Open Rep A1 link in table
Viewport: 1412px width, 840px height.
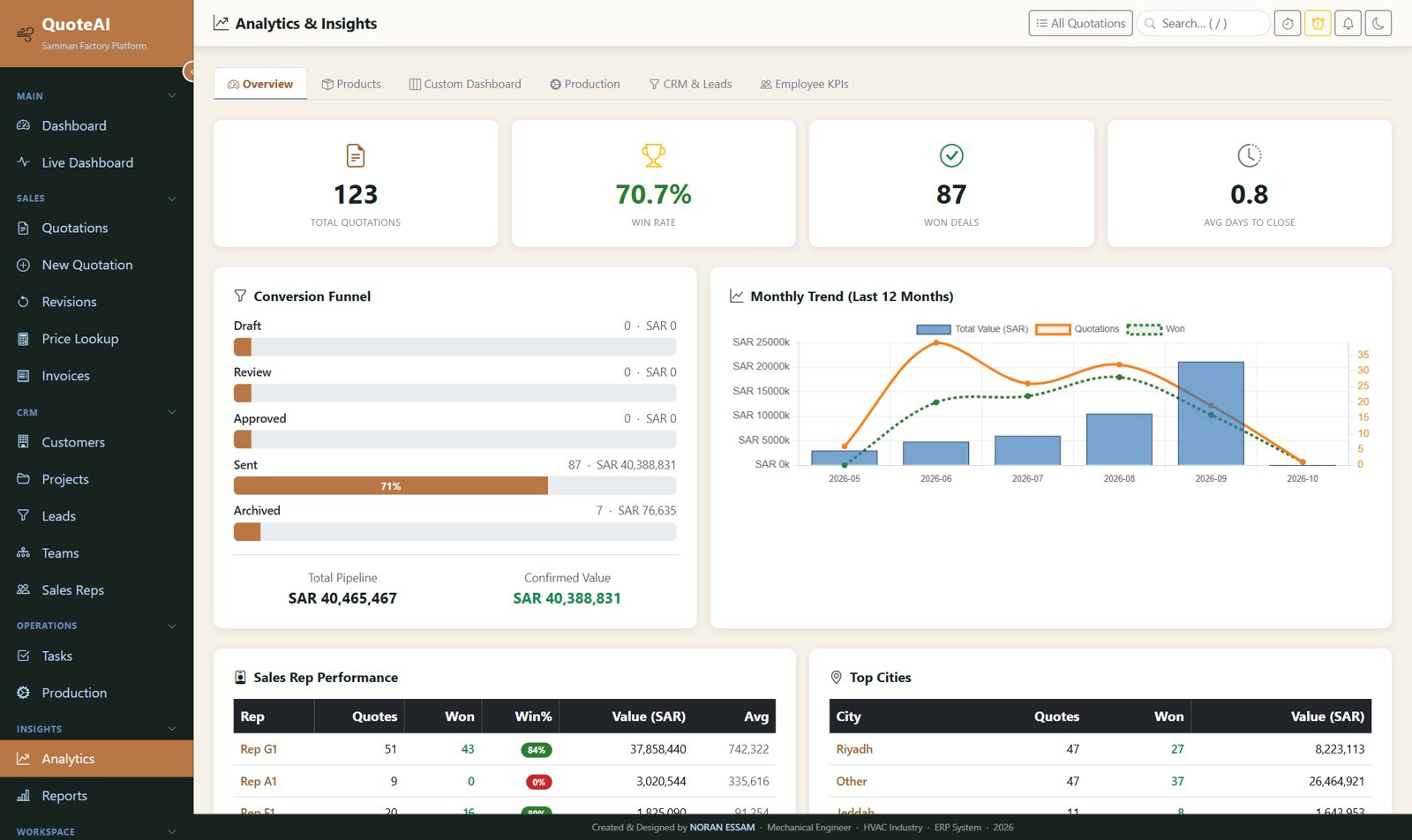259,782
